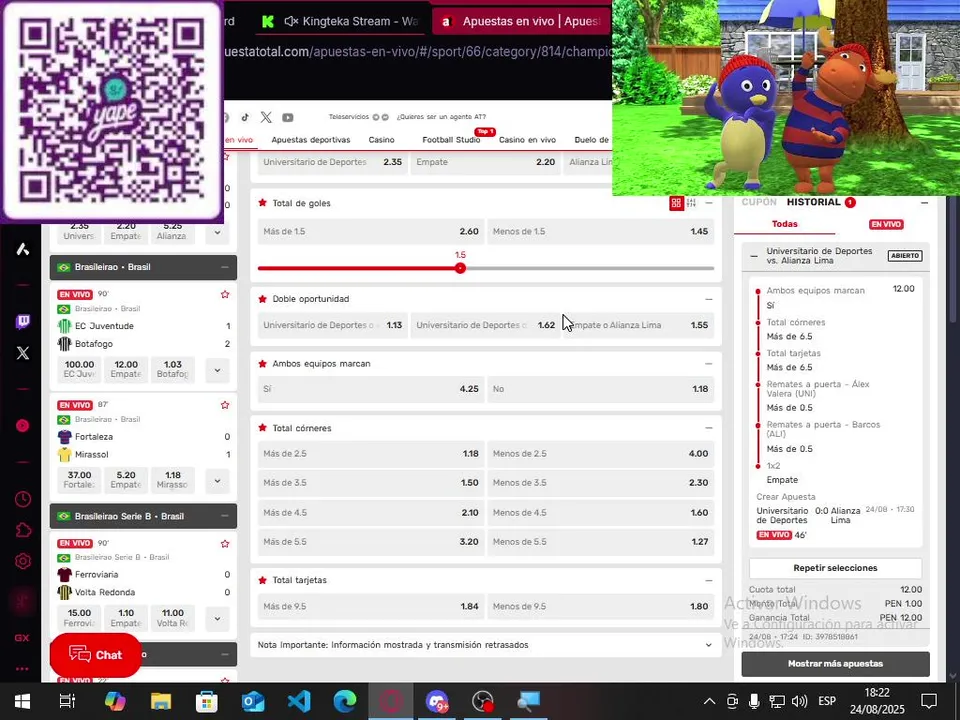Screen dimensions: 960x720
Task: Open Microsoft Edge from taskbar
Action: (345, 701)
